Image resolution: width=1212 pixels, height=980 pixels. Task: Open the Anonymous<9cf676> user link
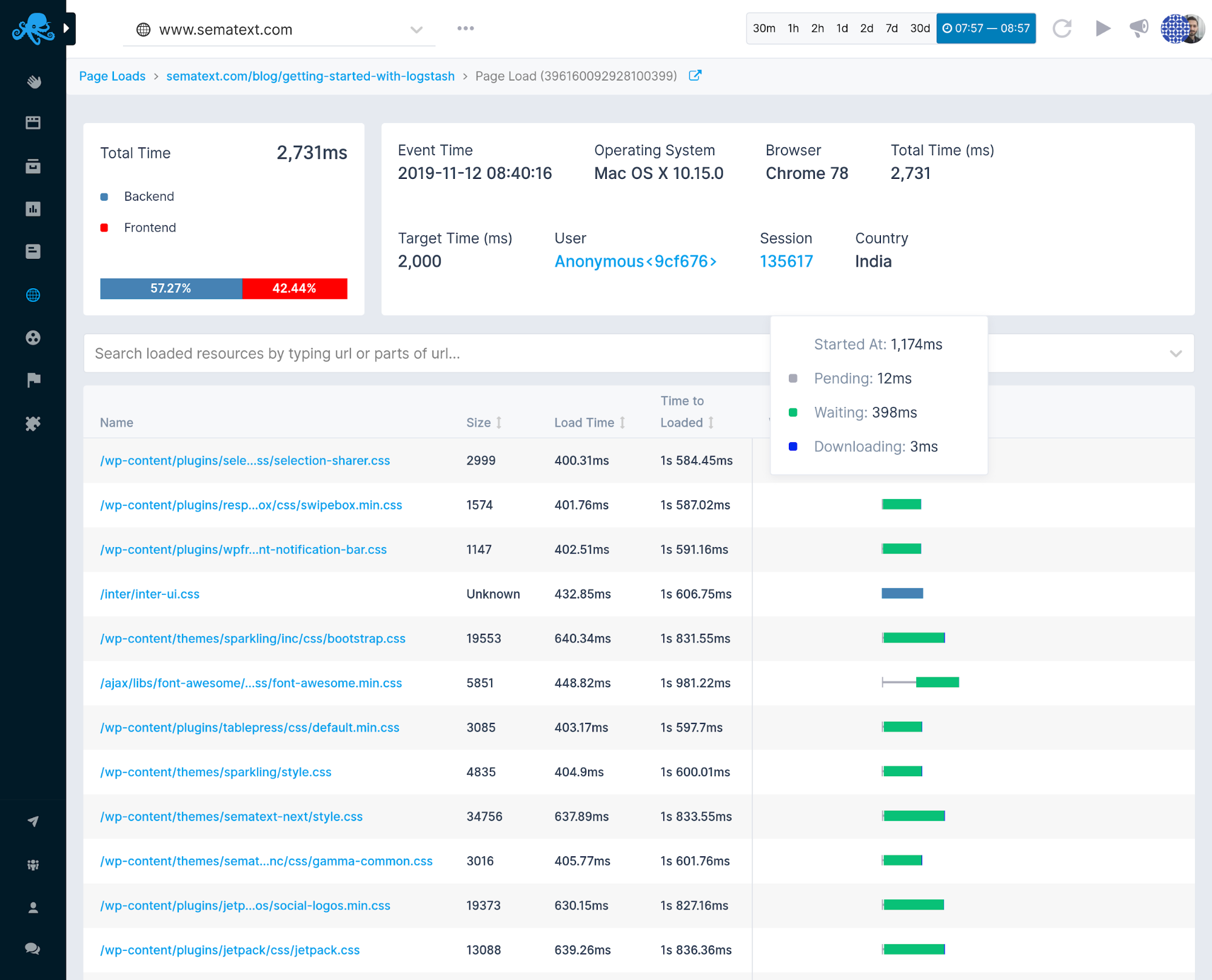[x=636, y=261]
